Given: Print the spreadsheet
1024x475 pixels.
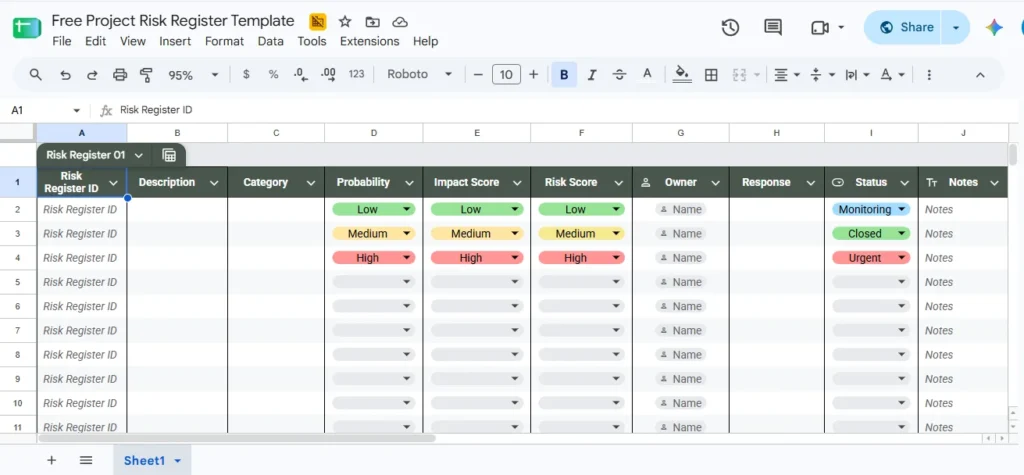Looking at the screenshot, I should pos(120,74).
